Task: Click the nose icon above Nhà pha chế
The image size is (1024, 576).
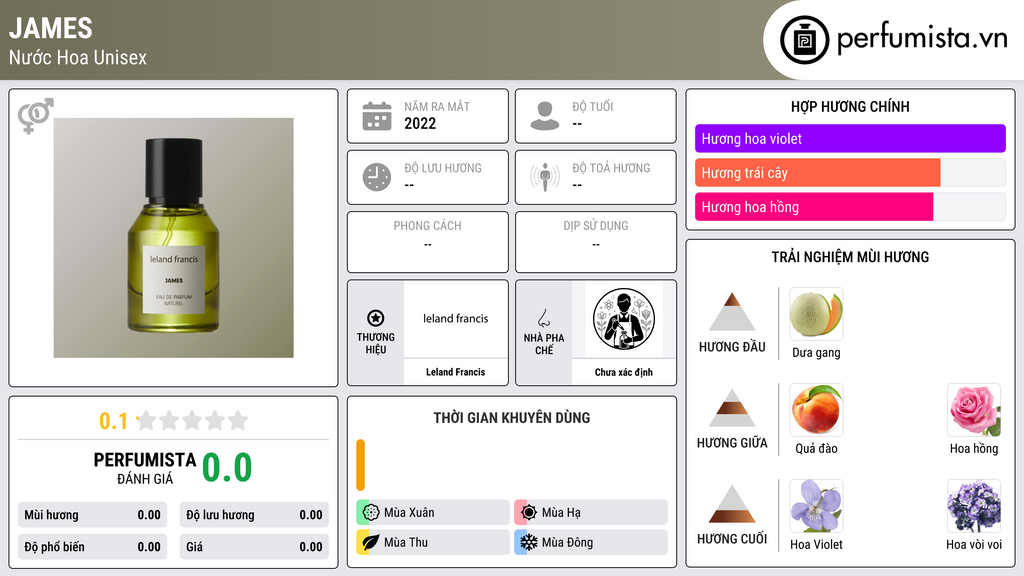Action: (543, 318)
